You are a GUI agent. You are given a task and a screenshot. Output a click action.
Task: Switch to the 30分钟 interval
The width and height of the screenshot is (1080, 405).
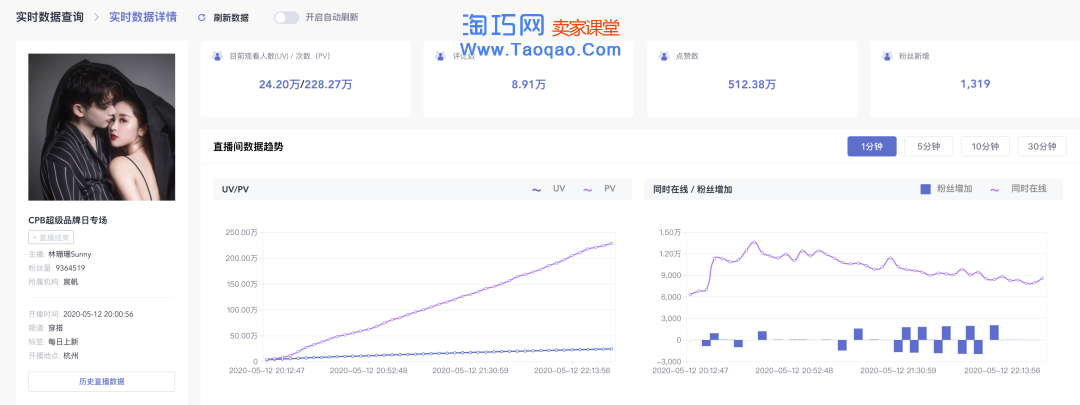click(1042, 146)
